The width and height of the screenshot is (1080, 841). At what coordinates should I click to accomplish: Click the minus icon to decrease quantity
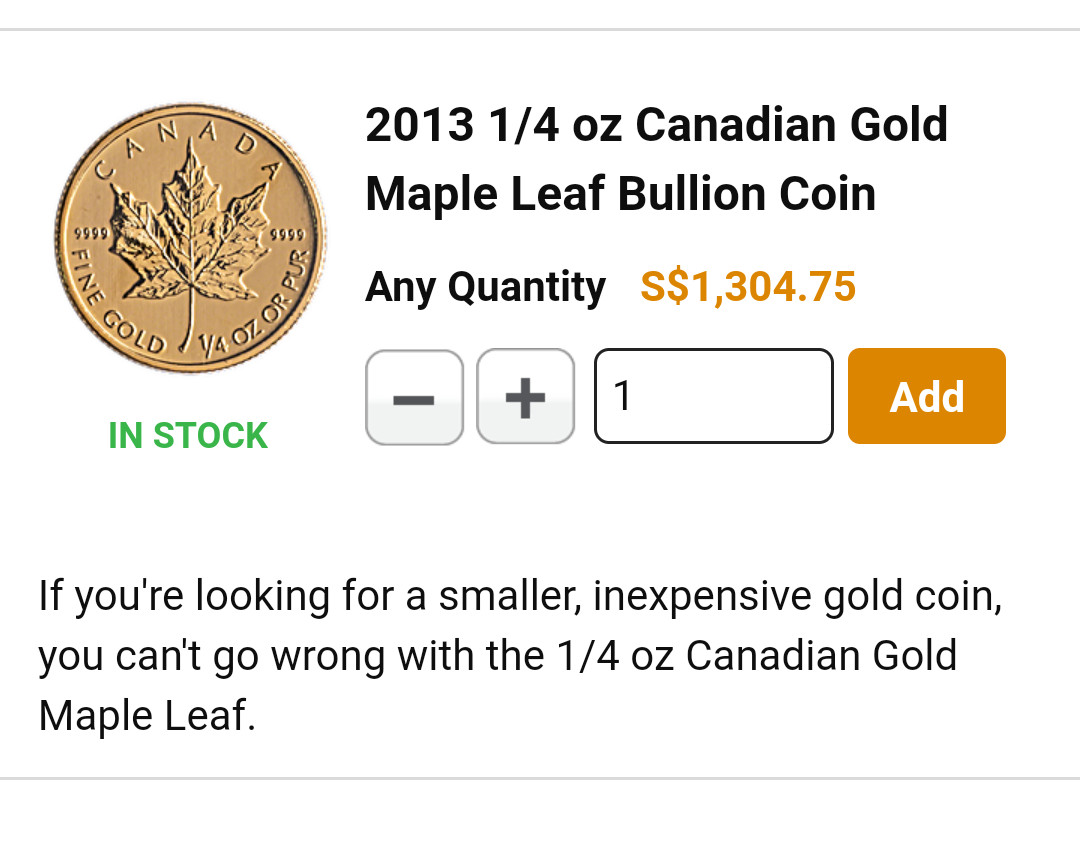[x=414, y=397]
